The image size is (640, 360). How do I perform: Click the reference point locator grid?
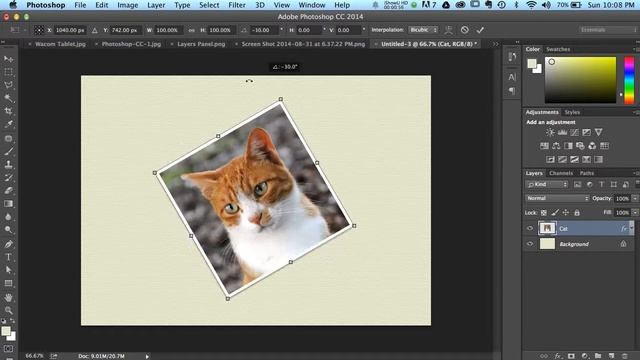39,30
